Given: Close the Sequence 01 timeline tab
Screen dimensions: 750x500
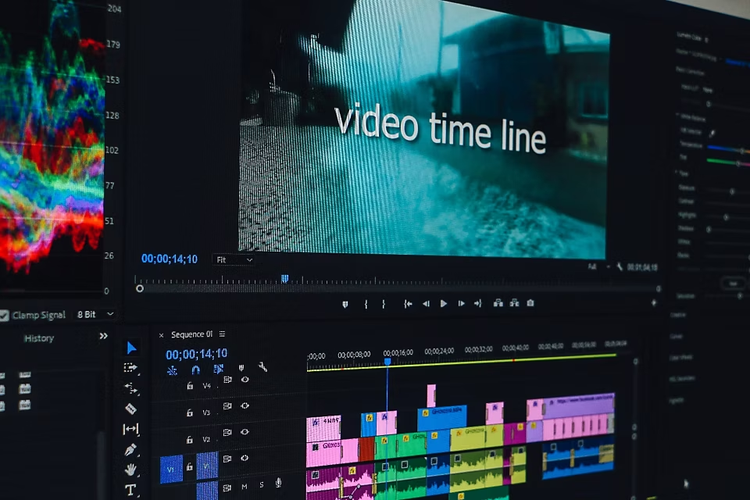Looking at the screenshot, I should [161, 335].
